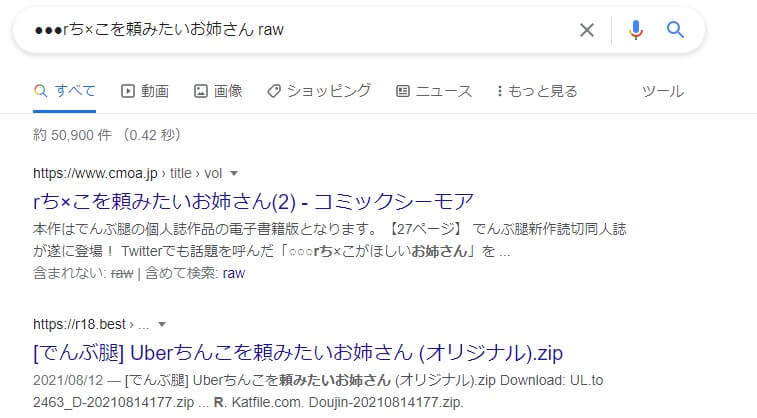
Task: Click the 含めて検索 raw link
Action: pyautogui.click(x=234, y=273)
